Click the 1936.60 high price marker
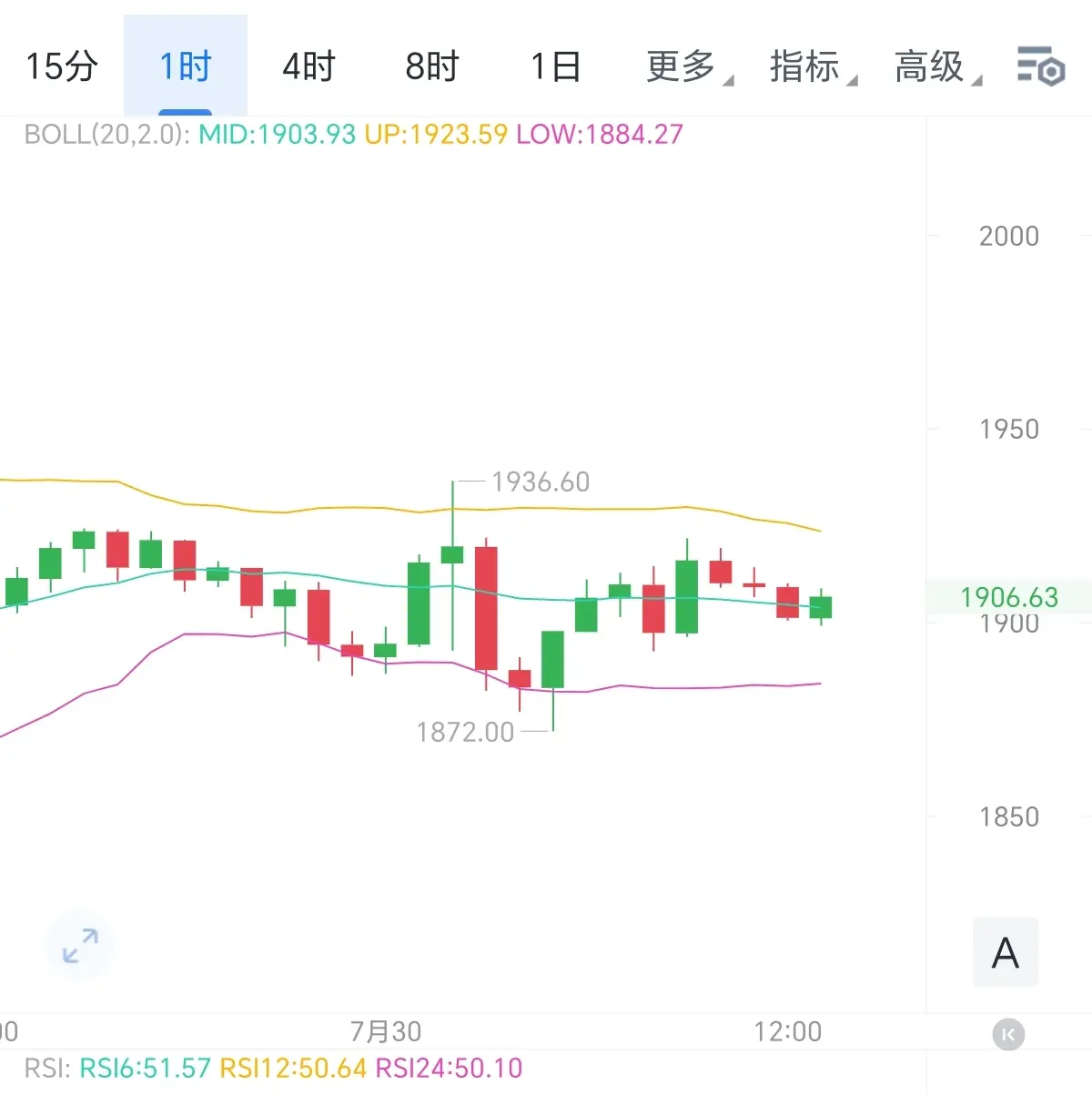The width and height of the screenshot is (1092, 1095). click(x=541, y=482)
